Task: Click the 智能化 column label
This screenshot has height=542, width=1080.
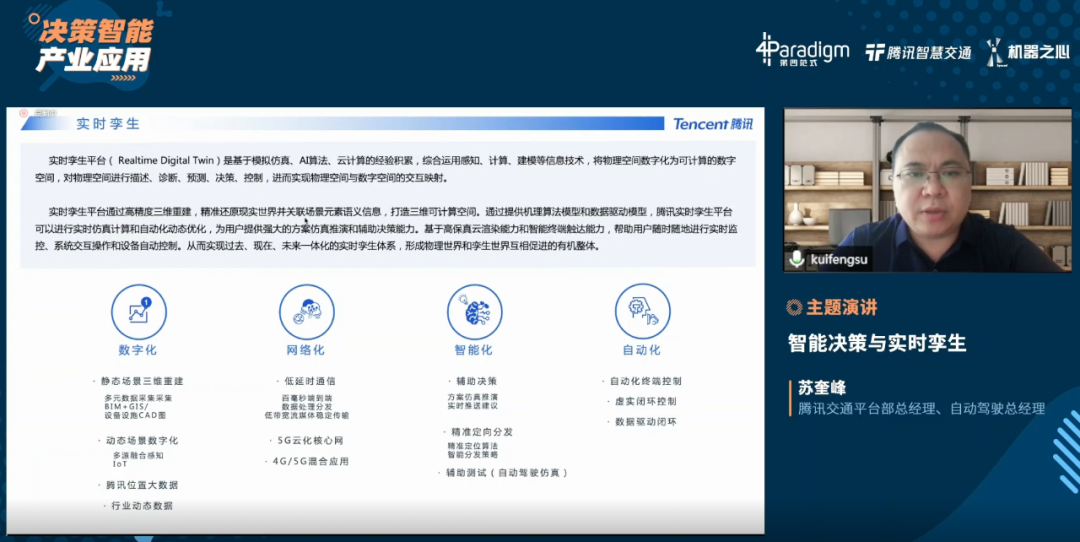Action: click(x=474, y=350)
